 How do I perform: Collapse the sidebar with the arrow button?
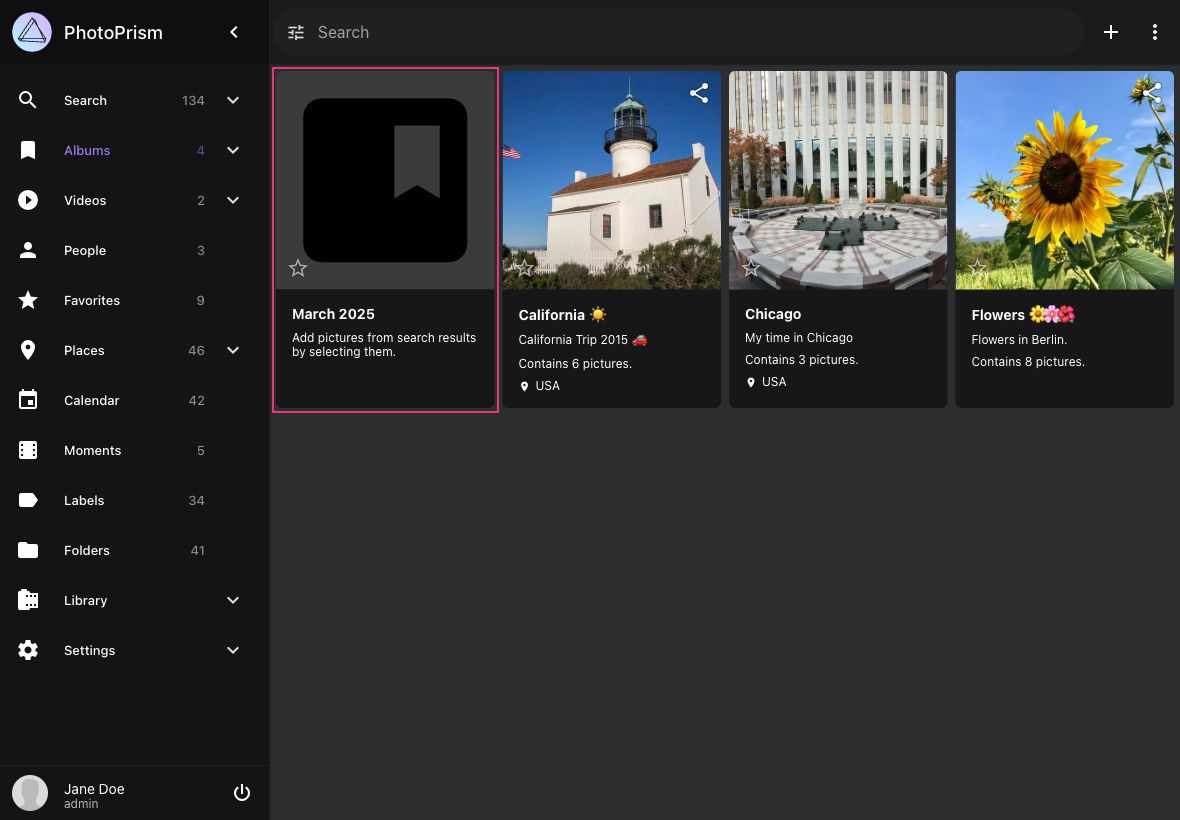[x=234, y=32]
